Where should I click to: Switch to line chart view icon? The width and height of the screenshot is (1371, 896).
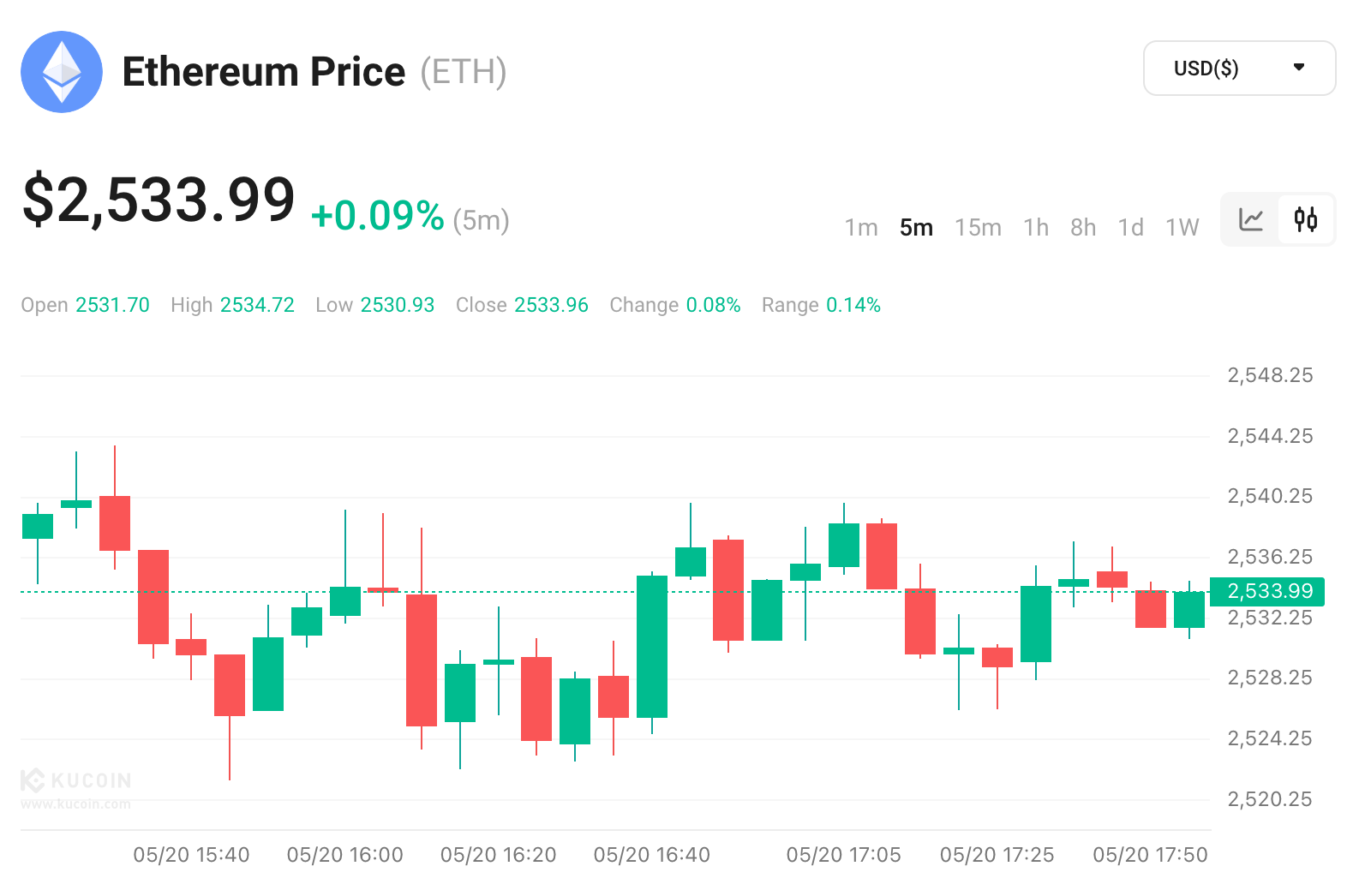(1251, 220)
